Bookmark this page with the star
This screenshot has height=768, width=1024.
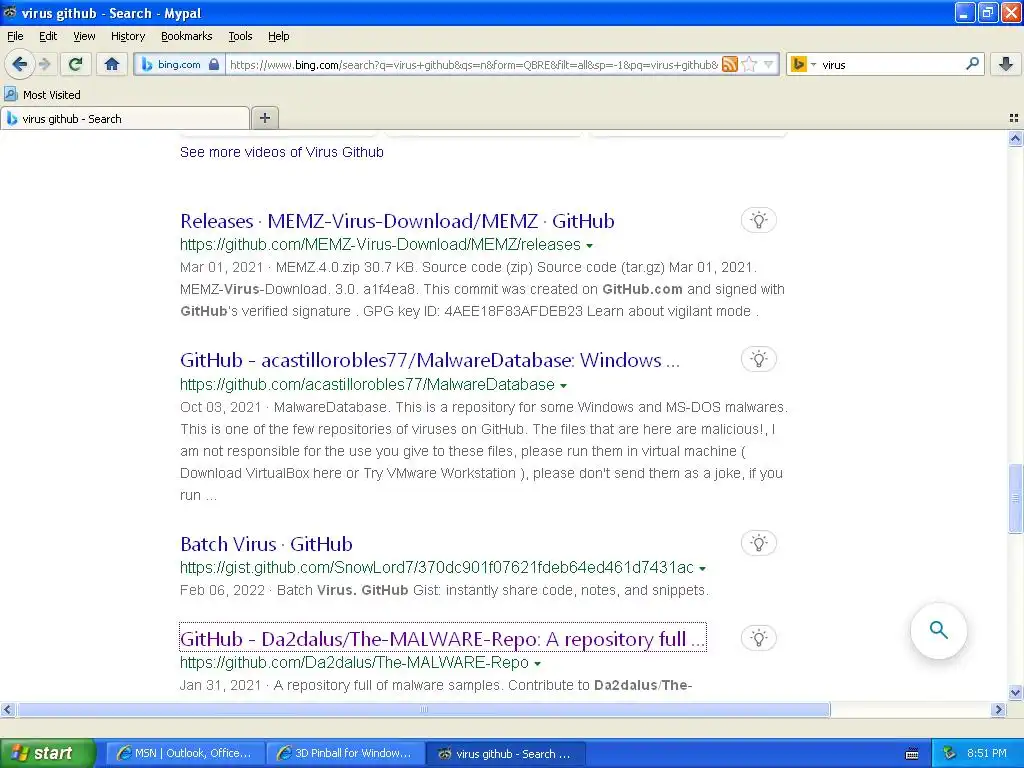pos(749,64)
